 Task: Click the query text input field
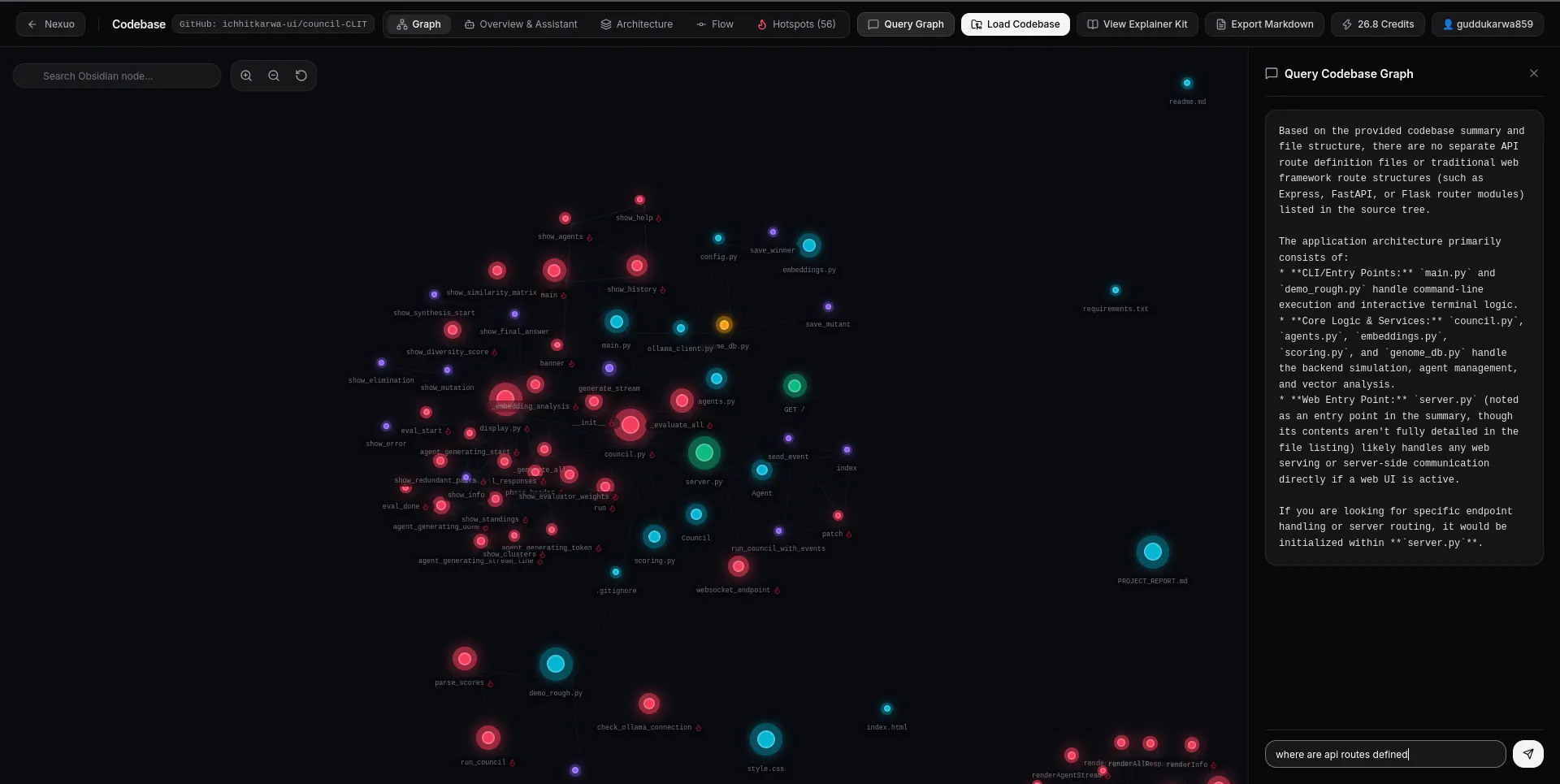pyautogui.click(x=1385, y=754)
